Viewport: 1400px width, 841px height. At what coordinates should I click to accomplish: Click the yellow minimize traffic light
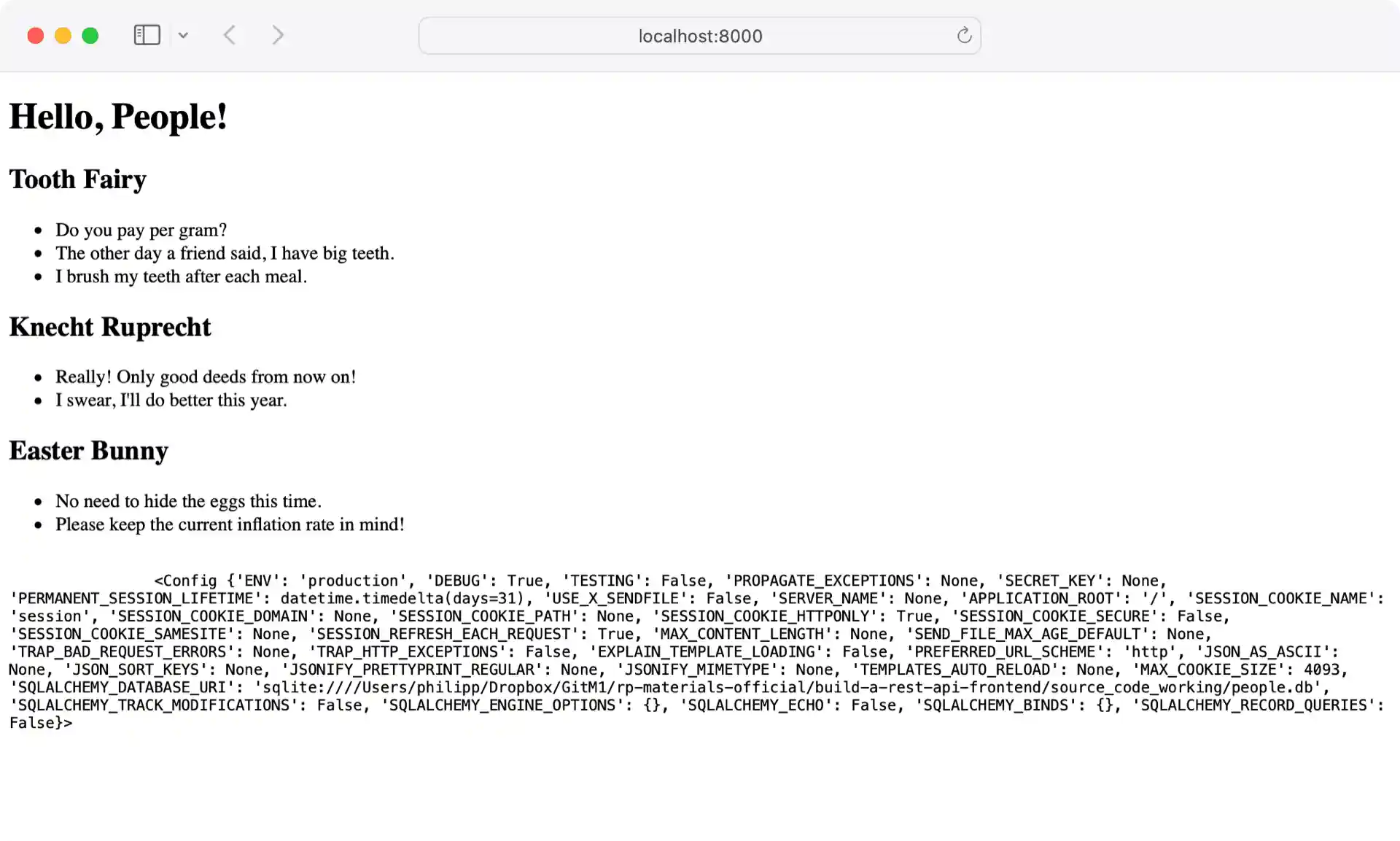[62, 34]
